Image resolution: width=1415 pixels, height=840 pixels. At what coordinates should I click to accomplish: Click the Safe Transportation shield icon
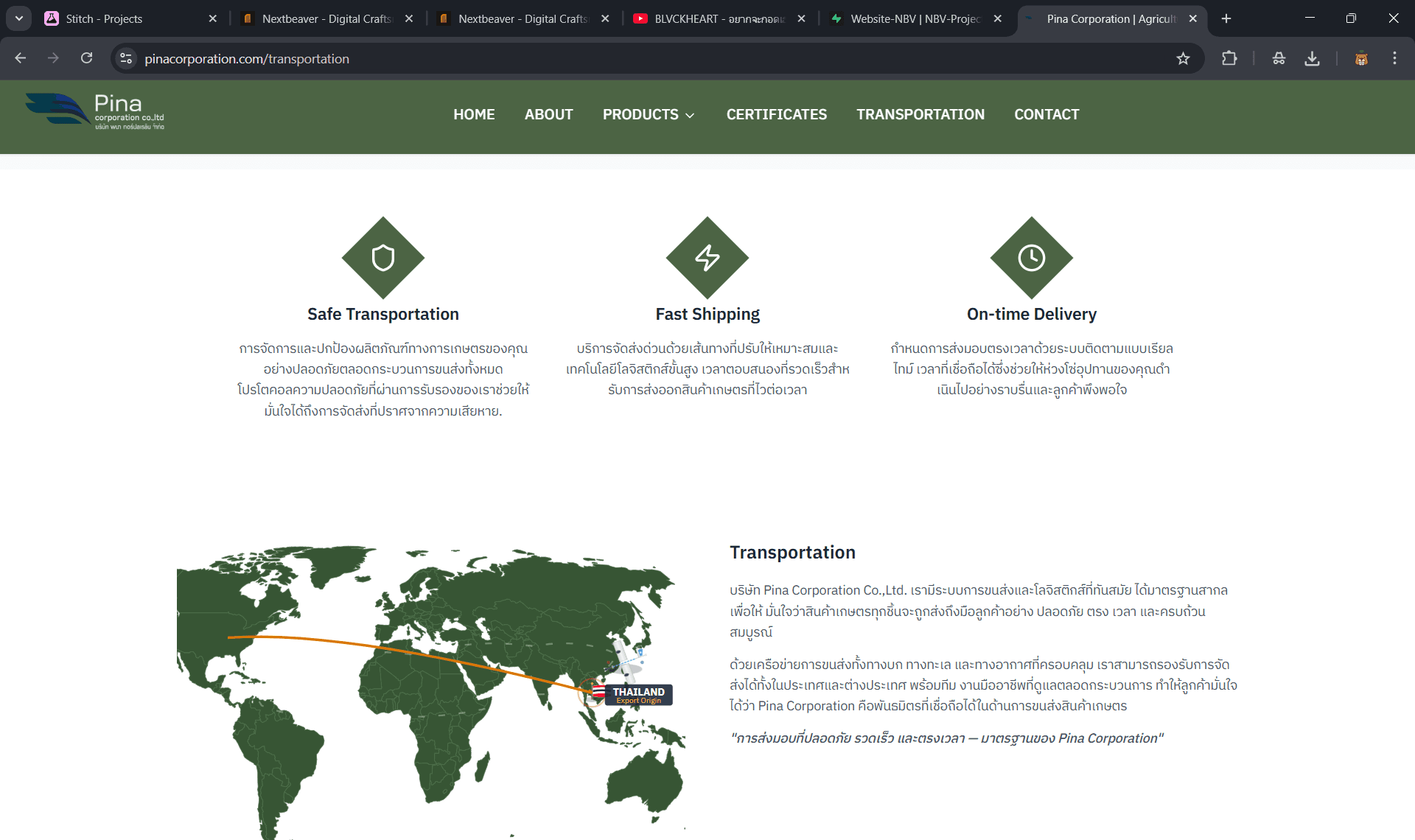pos(382,258)
